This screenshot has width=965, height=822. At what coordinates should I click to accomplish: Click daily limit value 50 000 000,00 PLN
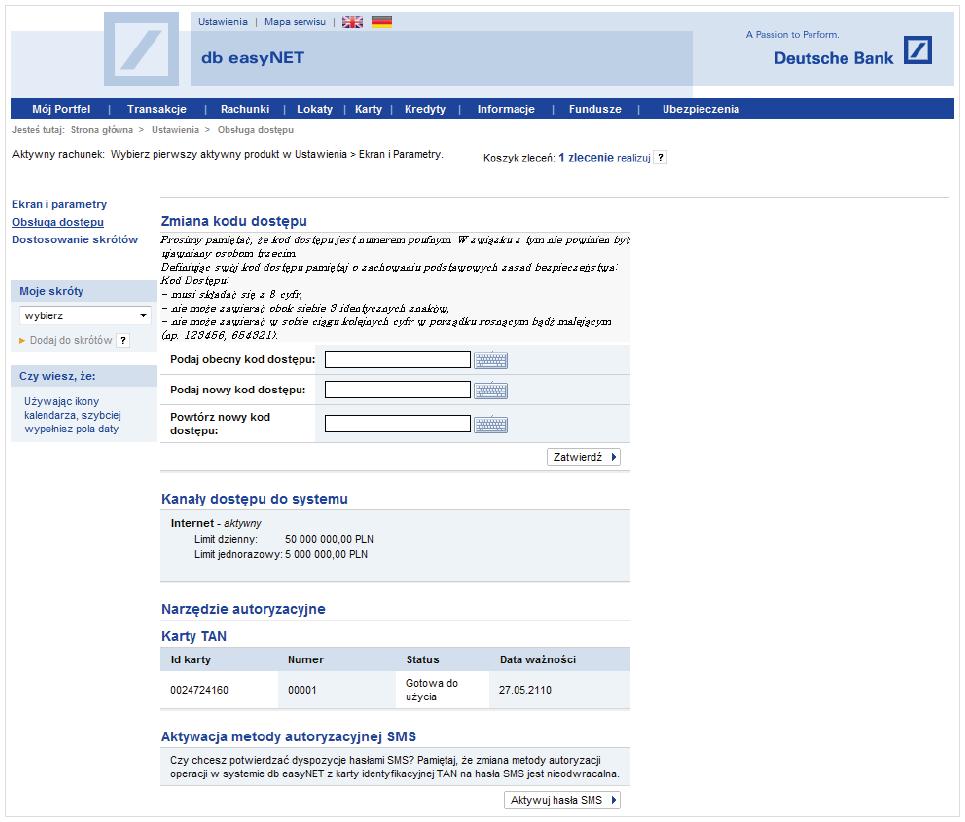click(329, 539)
